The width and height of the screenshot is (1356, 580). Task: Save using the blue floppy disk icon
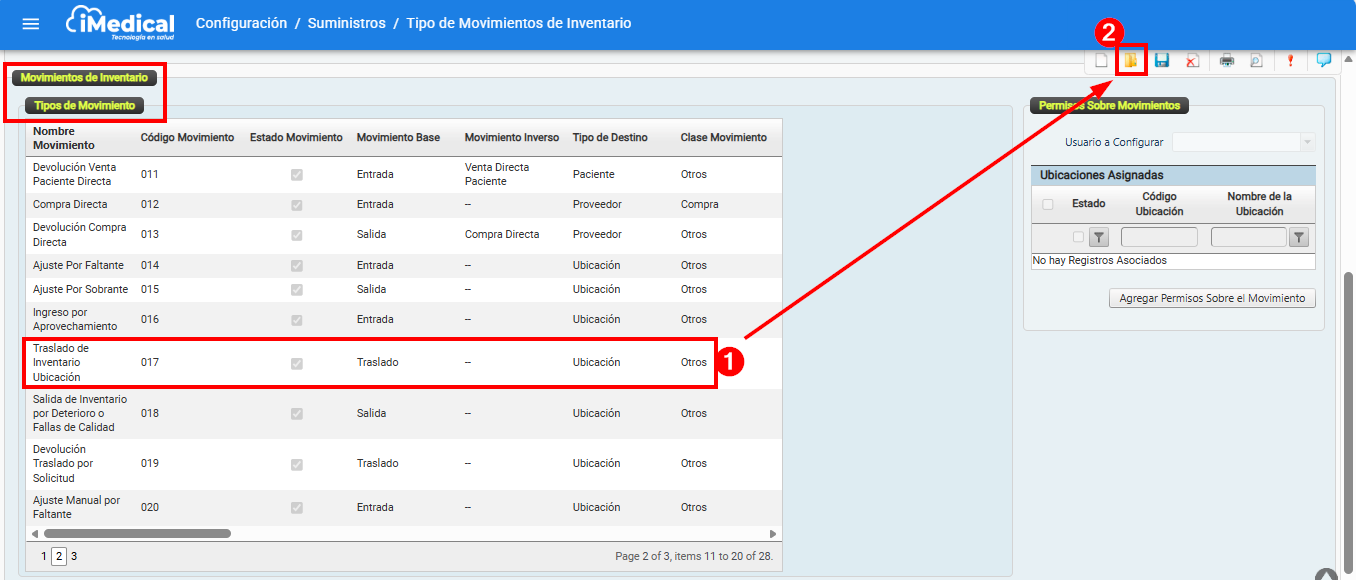(x=1162, y=61)
